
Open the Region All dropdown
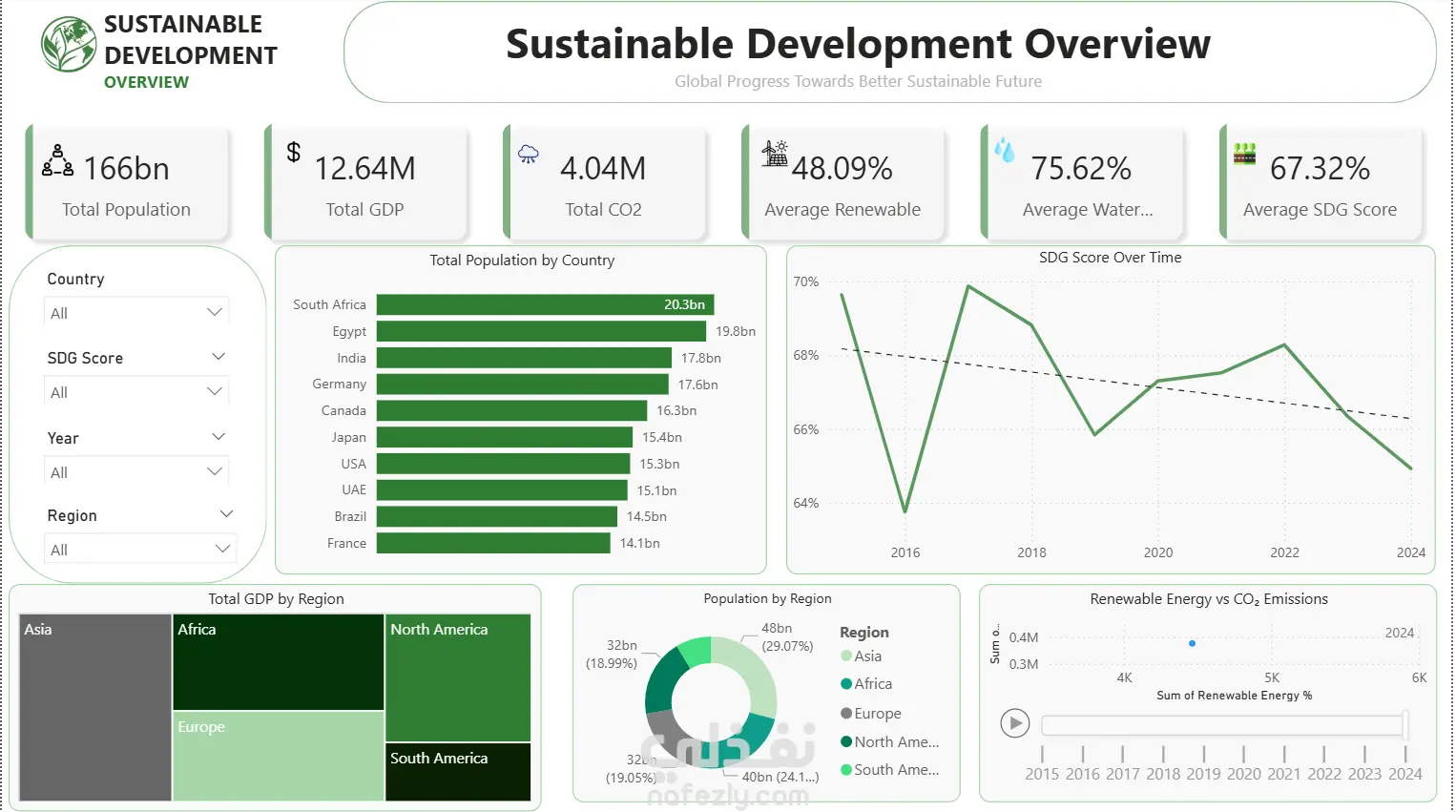pyautogui.click(x=141, y=550)
